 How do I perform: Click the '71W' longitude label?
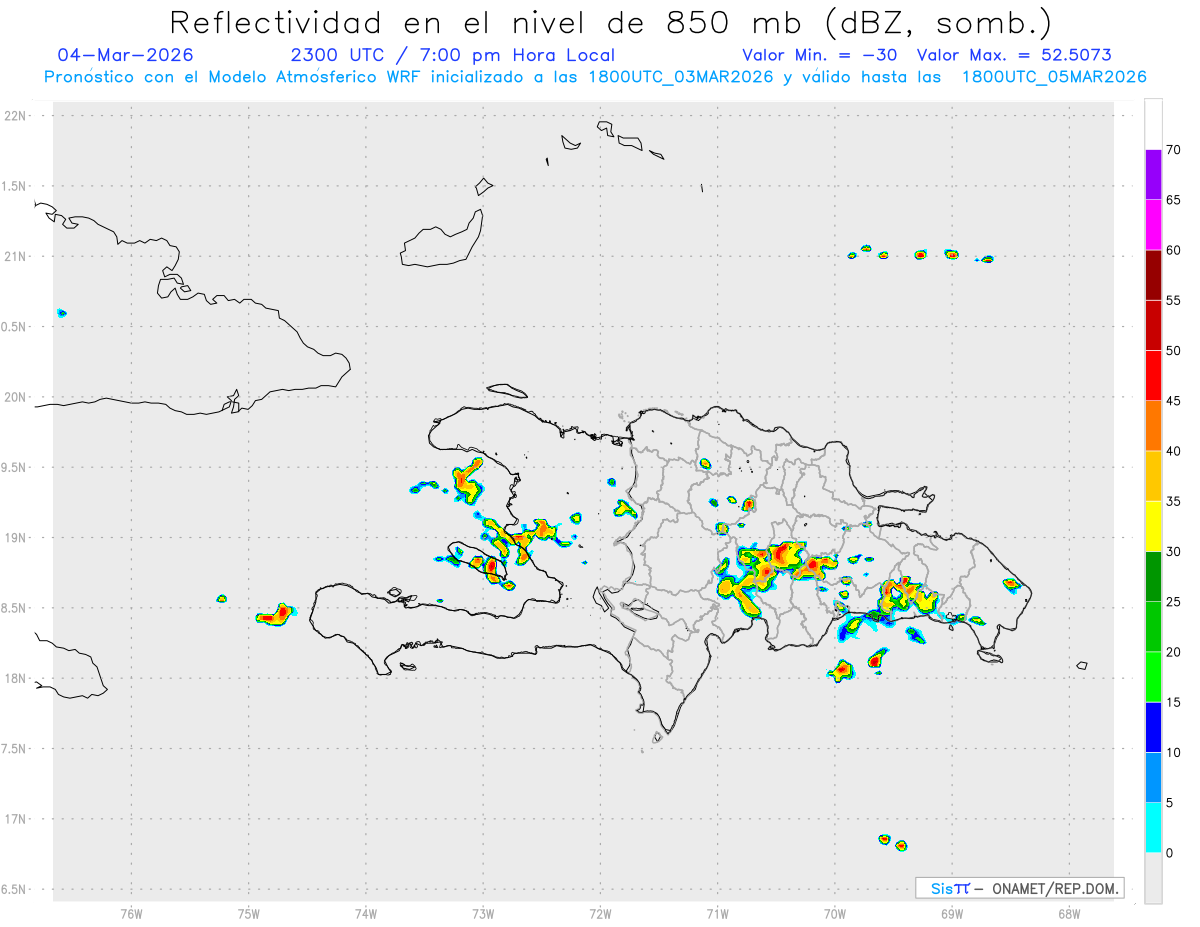click(x=717, y=913)
